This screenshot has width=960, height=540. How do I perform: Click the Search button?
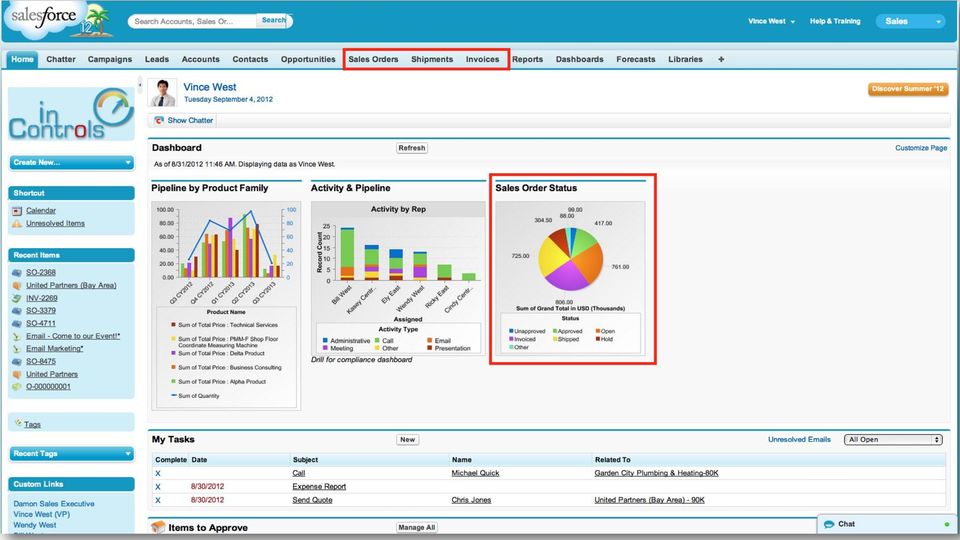pyautogui.click(x=274, y=20)
